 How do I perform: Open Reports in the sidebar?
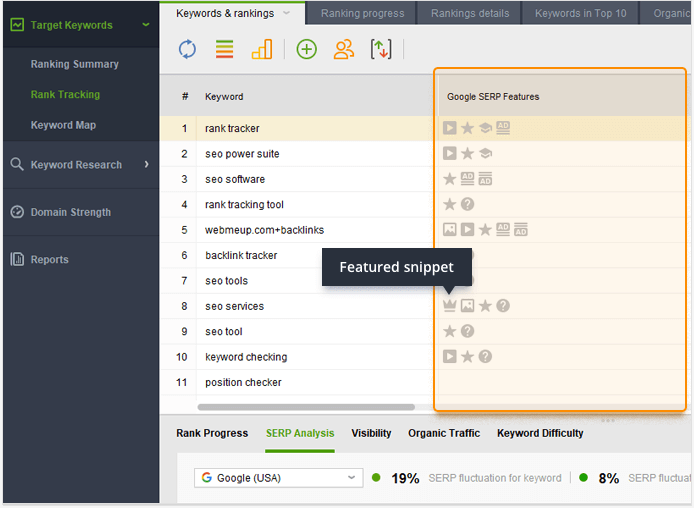coord(50,259)
